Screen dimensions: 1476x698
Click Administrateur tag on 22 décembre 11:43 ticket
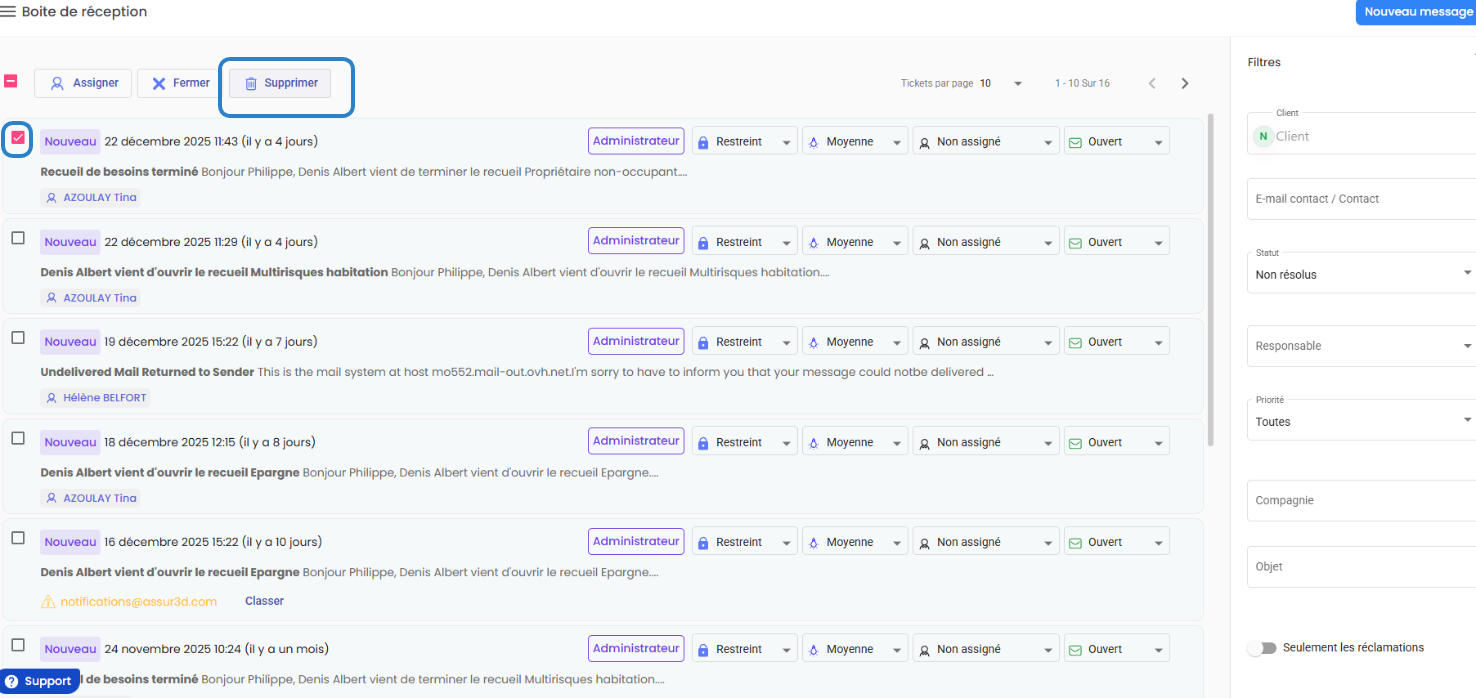point(636,141)
